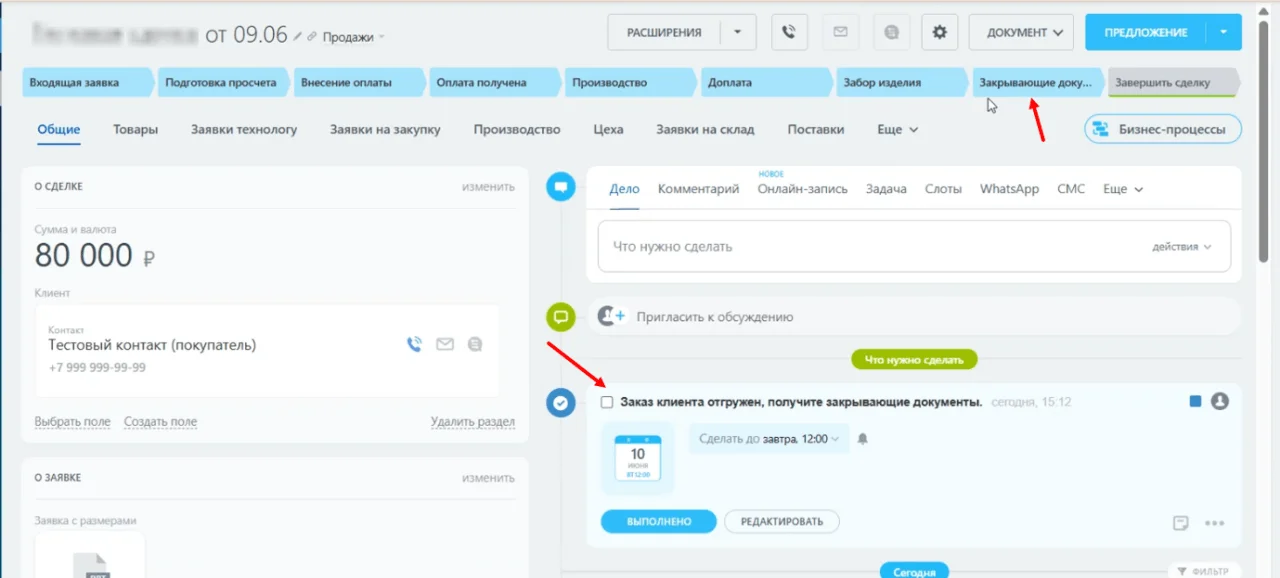This screenshot has height=578, width=1280.
Task: Click the Выбрать поле link
Action: click(72, 422)
